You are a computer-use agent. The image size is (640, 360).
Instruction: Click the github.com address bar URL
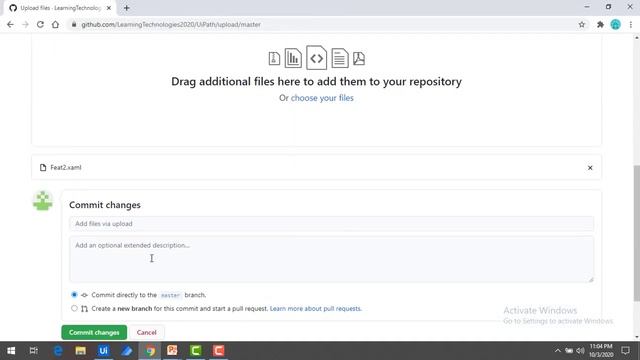click(x=171, y=24)
